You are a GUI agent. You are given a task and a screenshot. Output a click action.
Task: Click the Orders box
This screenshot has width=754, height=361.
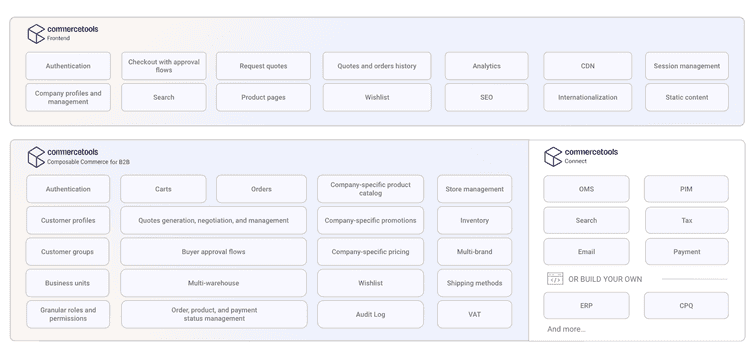[261, 189]
